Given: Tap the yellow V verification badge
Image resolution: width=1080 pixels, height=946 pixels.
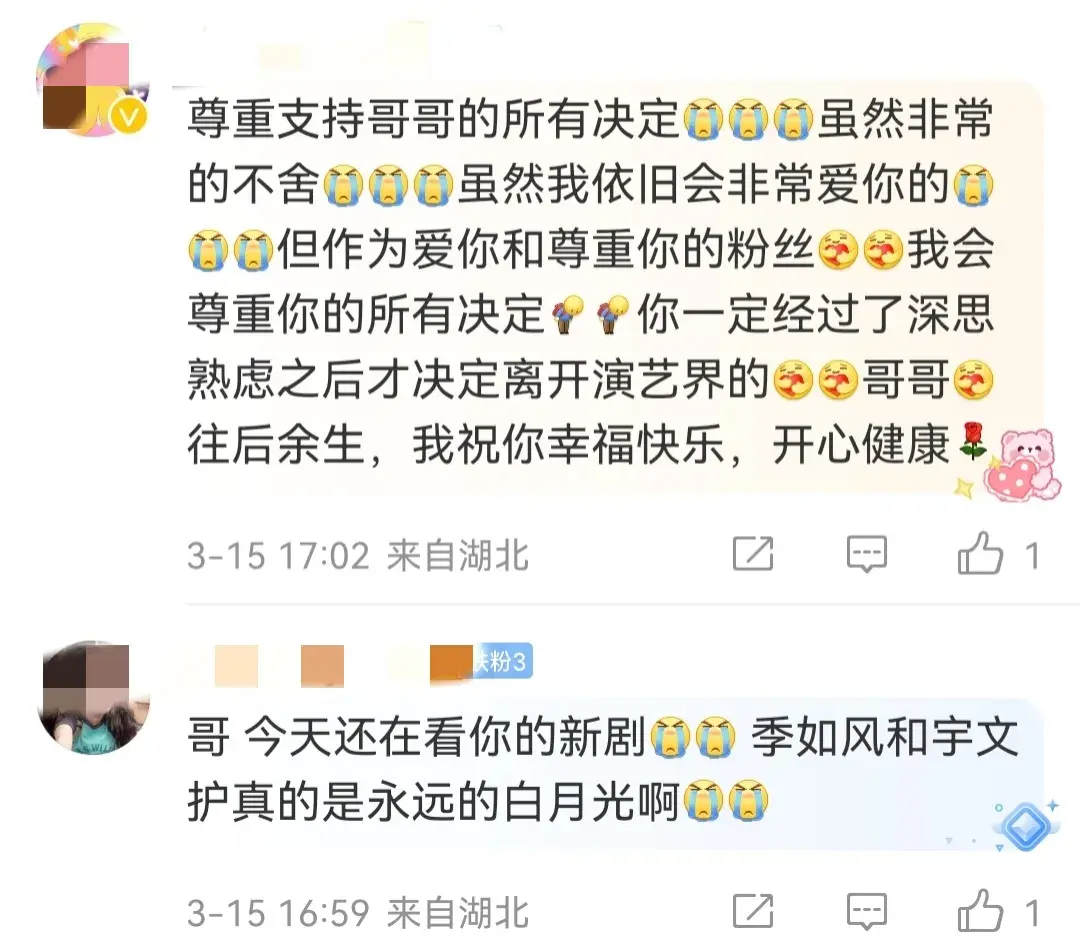Looking at the screenshot, I should tap(128, 117).
